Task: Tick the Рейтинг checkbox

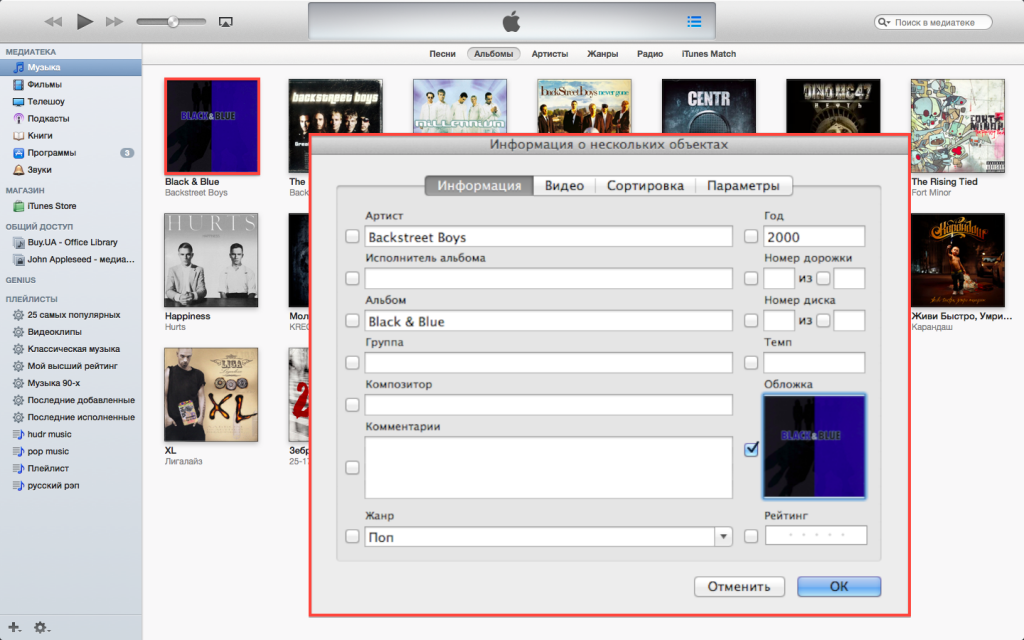Action: [x=751, y=536]
